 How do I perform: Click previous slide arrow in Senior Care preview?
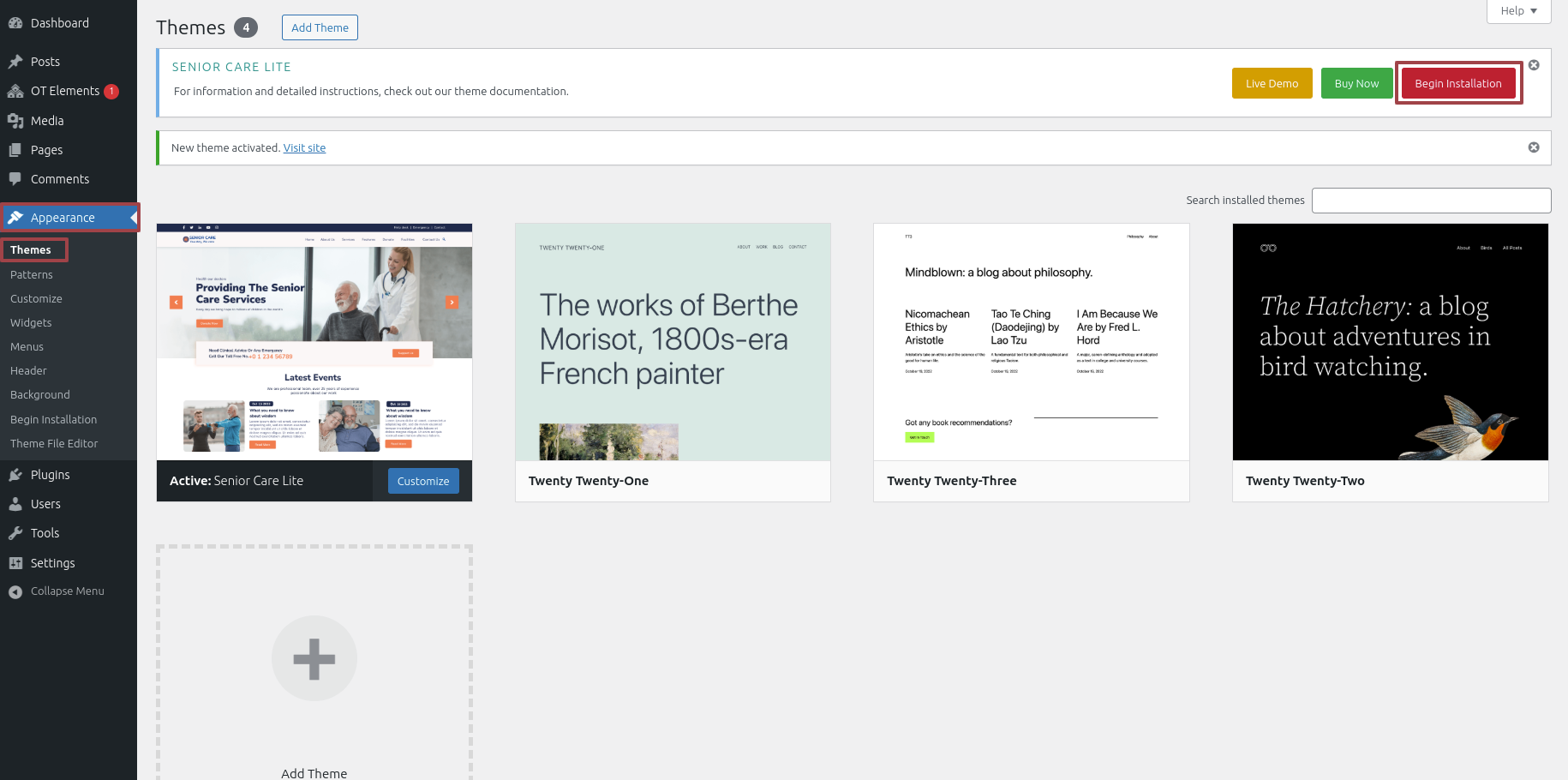[177, 302]
